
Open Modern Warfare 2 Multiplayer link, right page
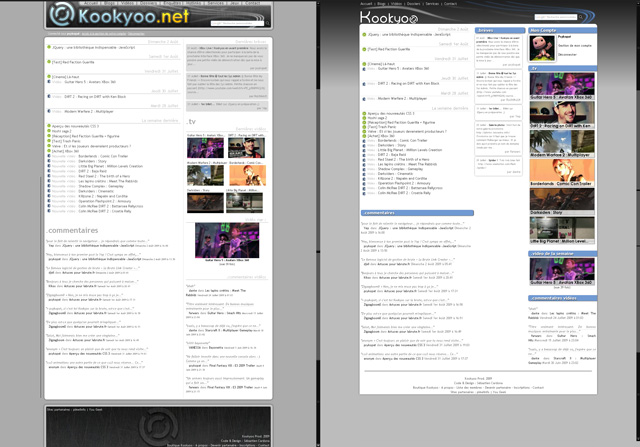(x=403, y=99)
